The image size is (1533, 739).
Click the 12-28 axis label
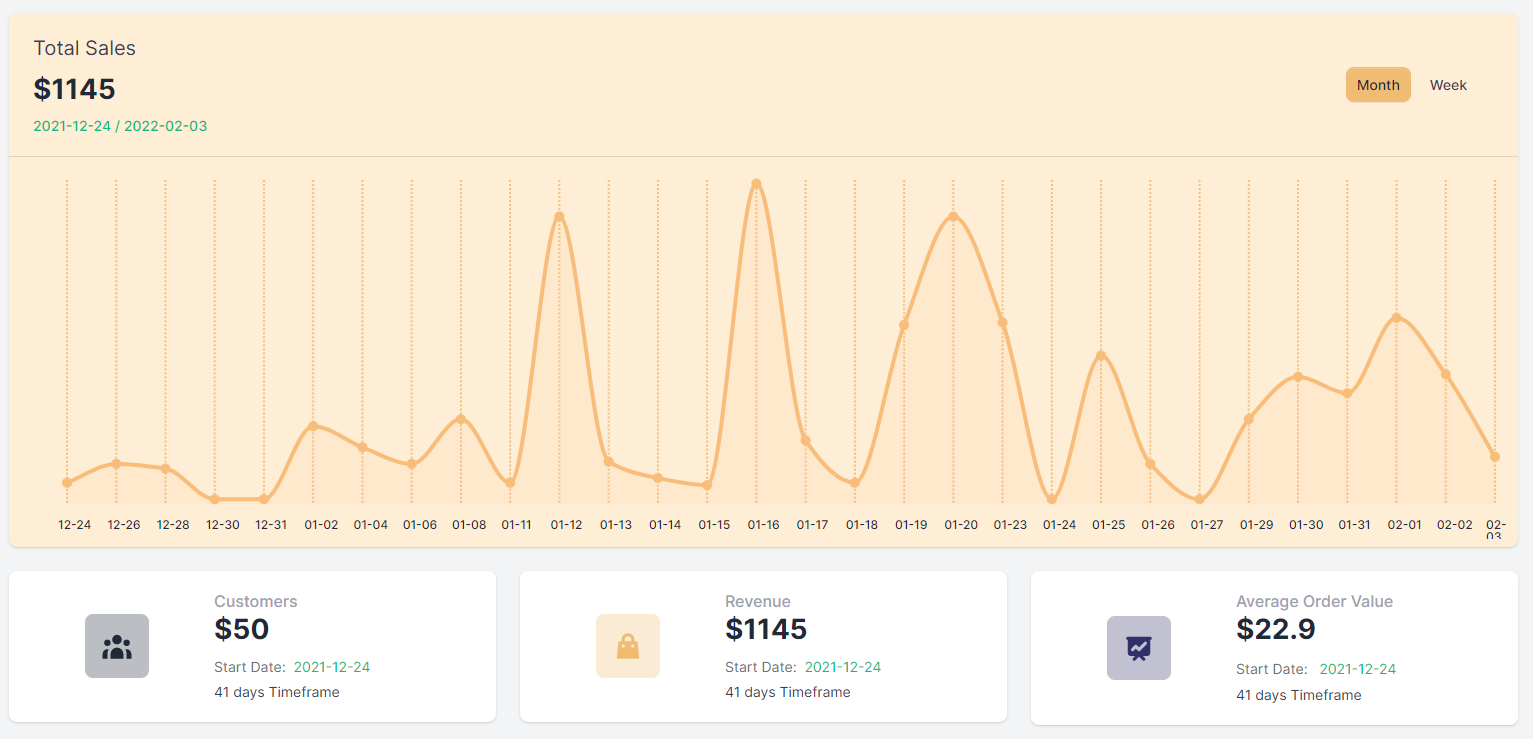pyautogui.click(x=173, y=525)
